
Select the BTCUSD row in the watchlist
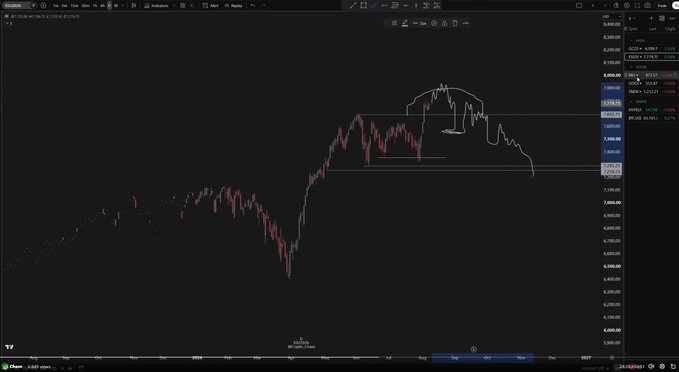click(x=652, y=118)
